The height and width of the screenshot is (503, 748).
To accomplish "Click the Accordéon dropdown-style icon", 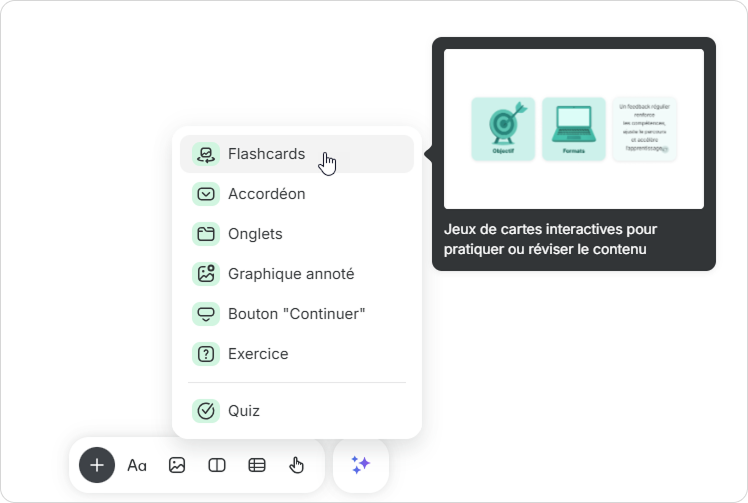I will tap(205, 194).
